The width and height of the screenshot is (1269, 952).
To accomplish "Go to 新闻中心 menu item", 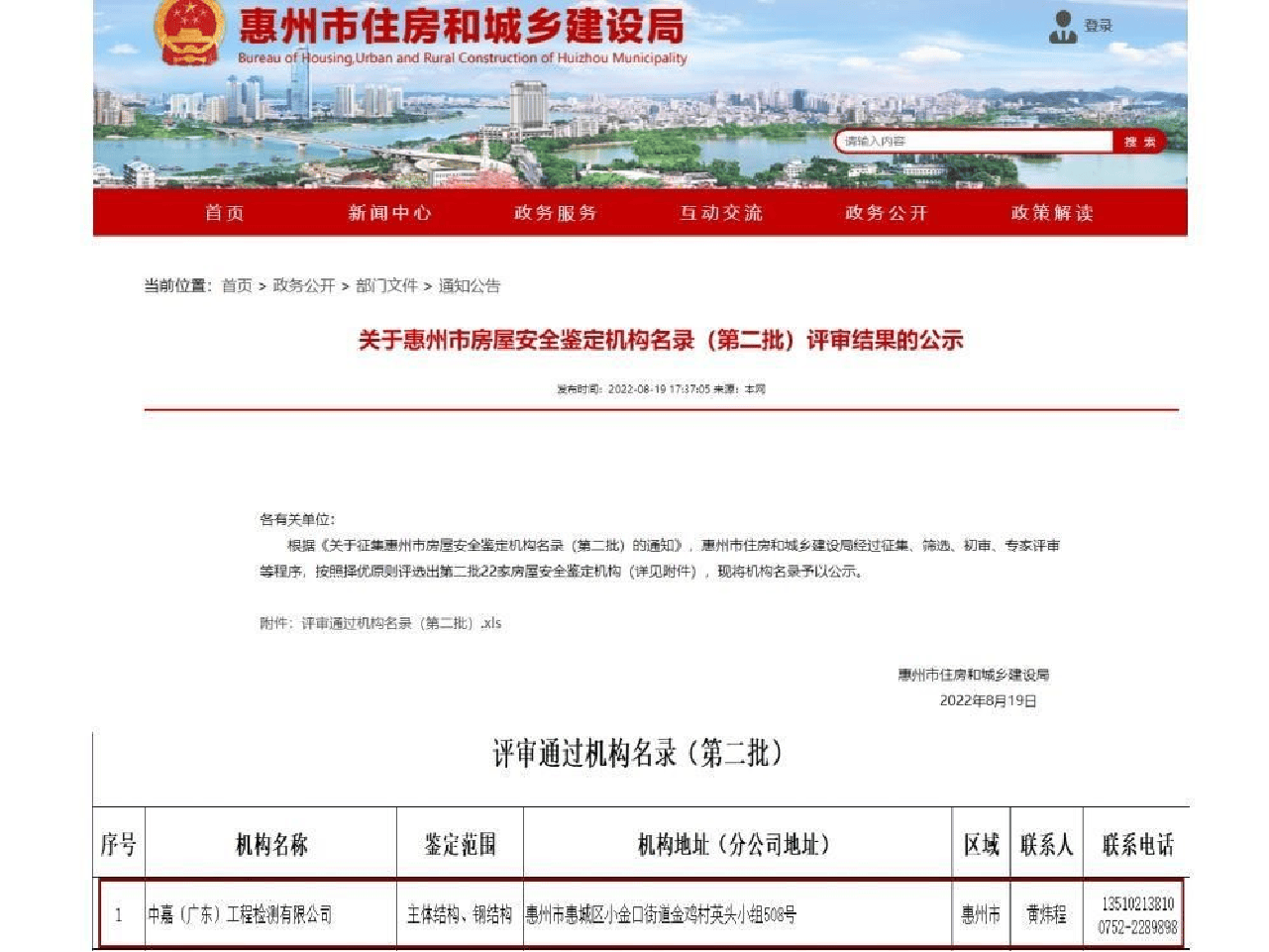I will pyautogui.click(x=389, y=213).
